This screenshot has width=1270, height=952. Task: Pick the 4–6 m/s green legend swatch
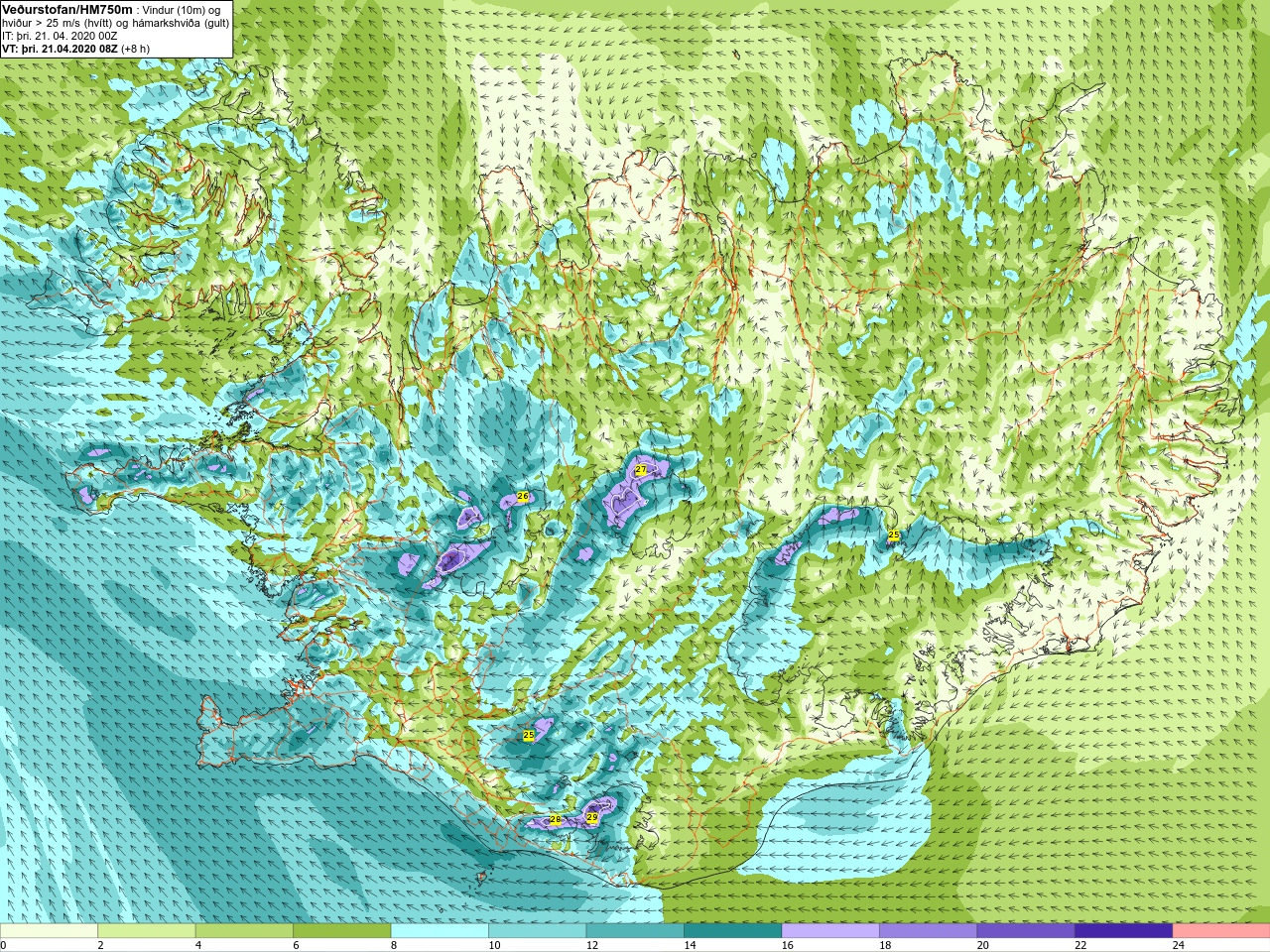(x=244, y=931)
